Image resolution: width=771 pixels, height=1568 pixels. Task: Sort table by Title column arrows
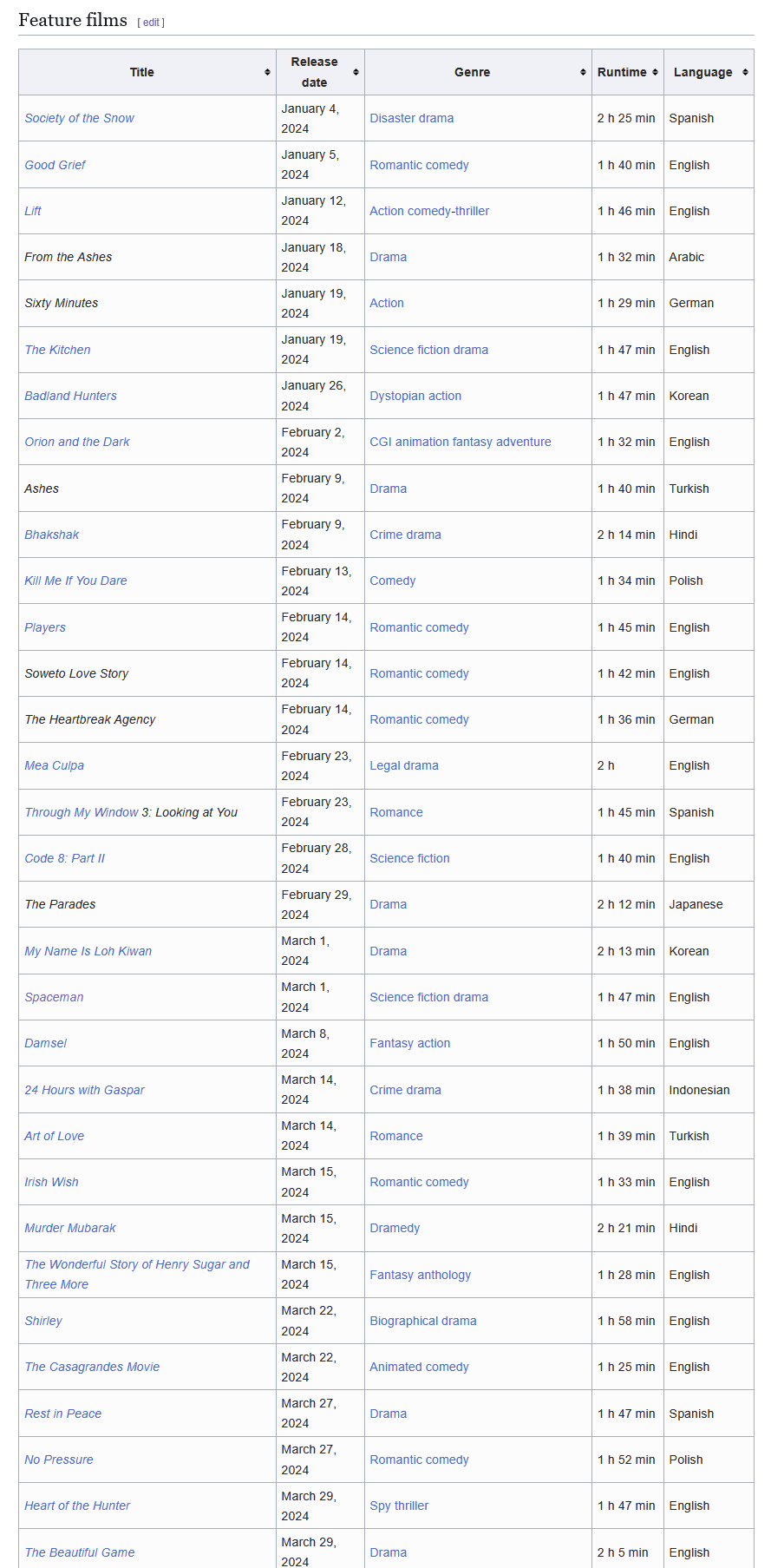(x=267, y=73)
